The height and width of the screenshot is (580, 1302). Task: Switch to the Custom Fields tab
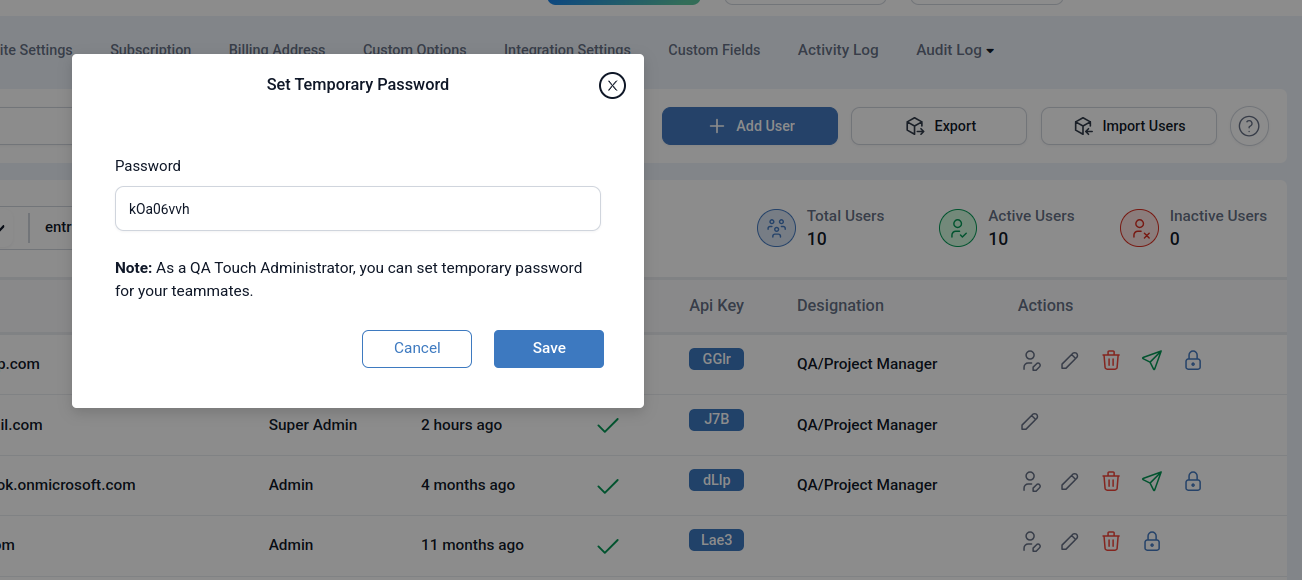(714, 50)
